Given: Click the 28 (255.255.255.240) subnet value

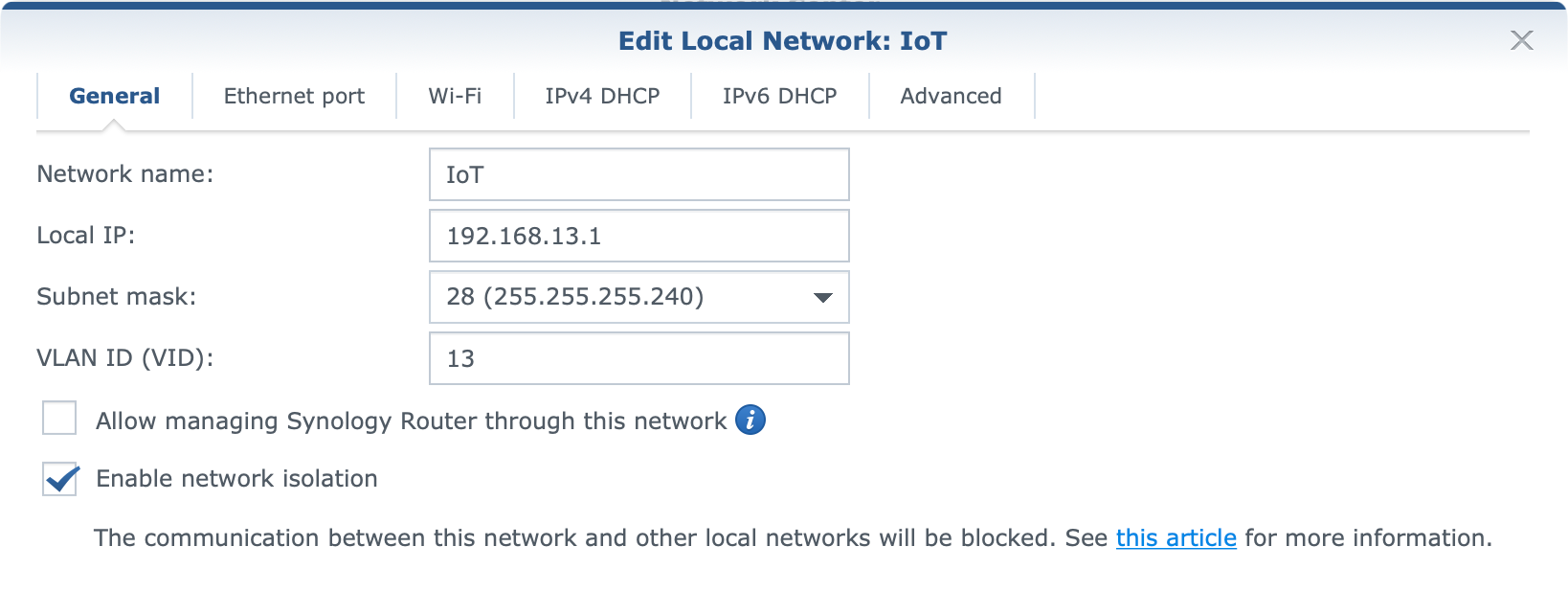Looking at the screenshot, I should (x=574, y=297).
